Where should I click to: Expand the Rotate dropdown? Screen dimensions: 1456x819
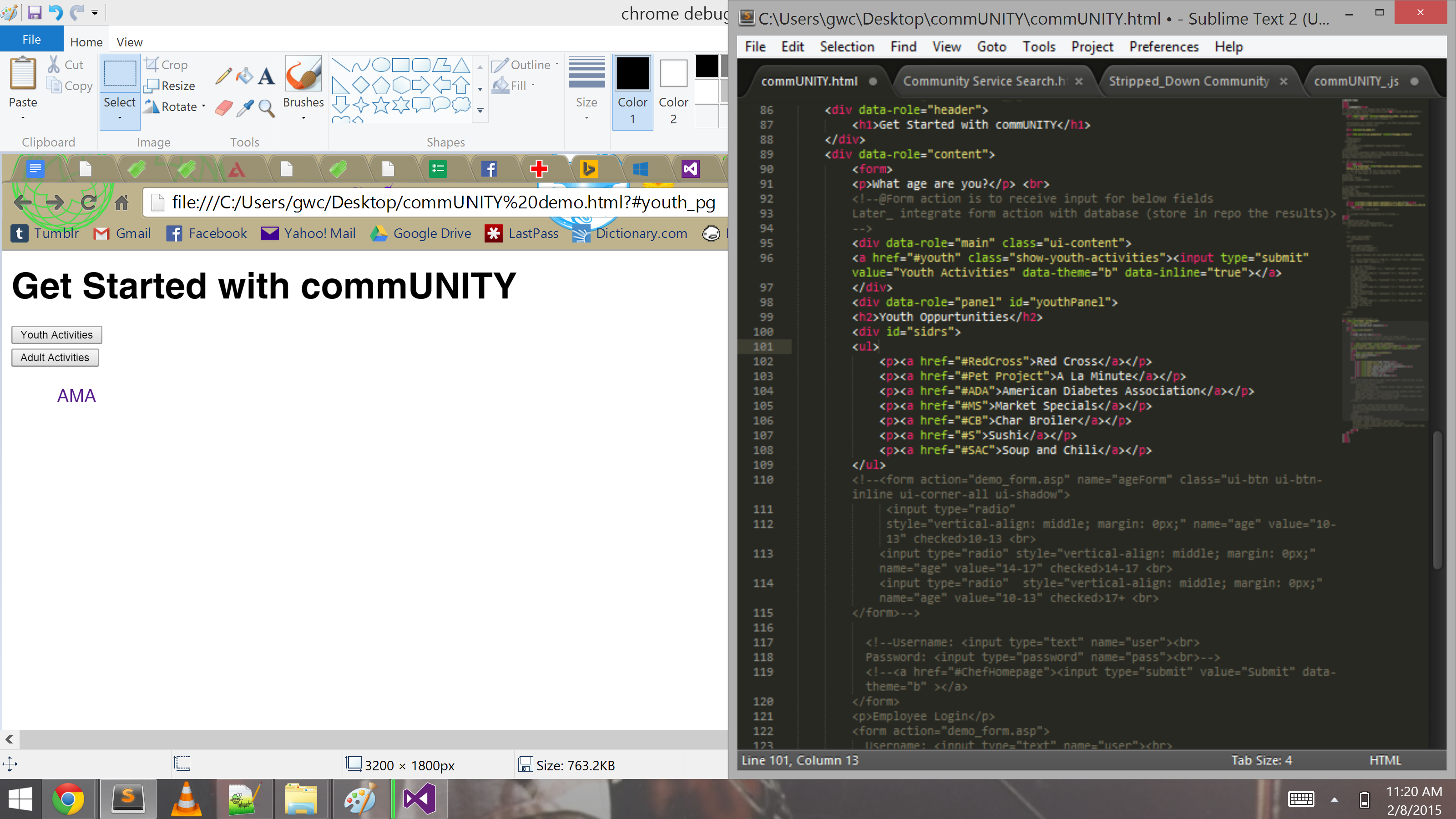pyautogui.click(x=203, y=106)
